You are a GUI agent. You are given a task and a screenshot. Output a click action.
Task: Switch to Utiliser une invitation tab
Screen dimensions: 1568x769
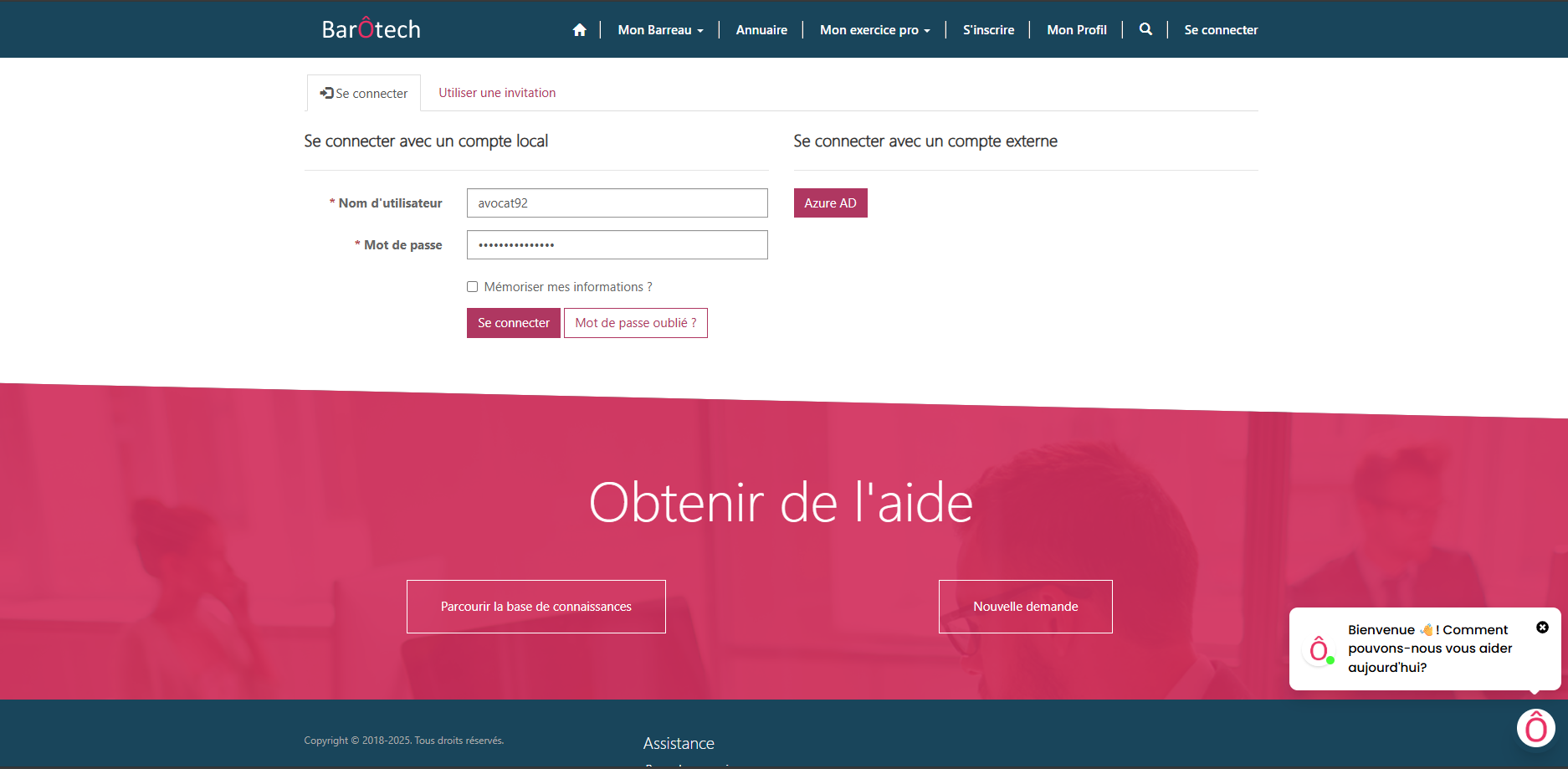pyautogui.click(x=497, y=93)
